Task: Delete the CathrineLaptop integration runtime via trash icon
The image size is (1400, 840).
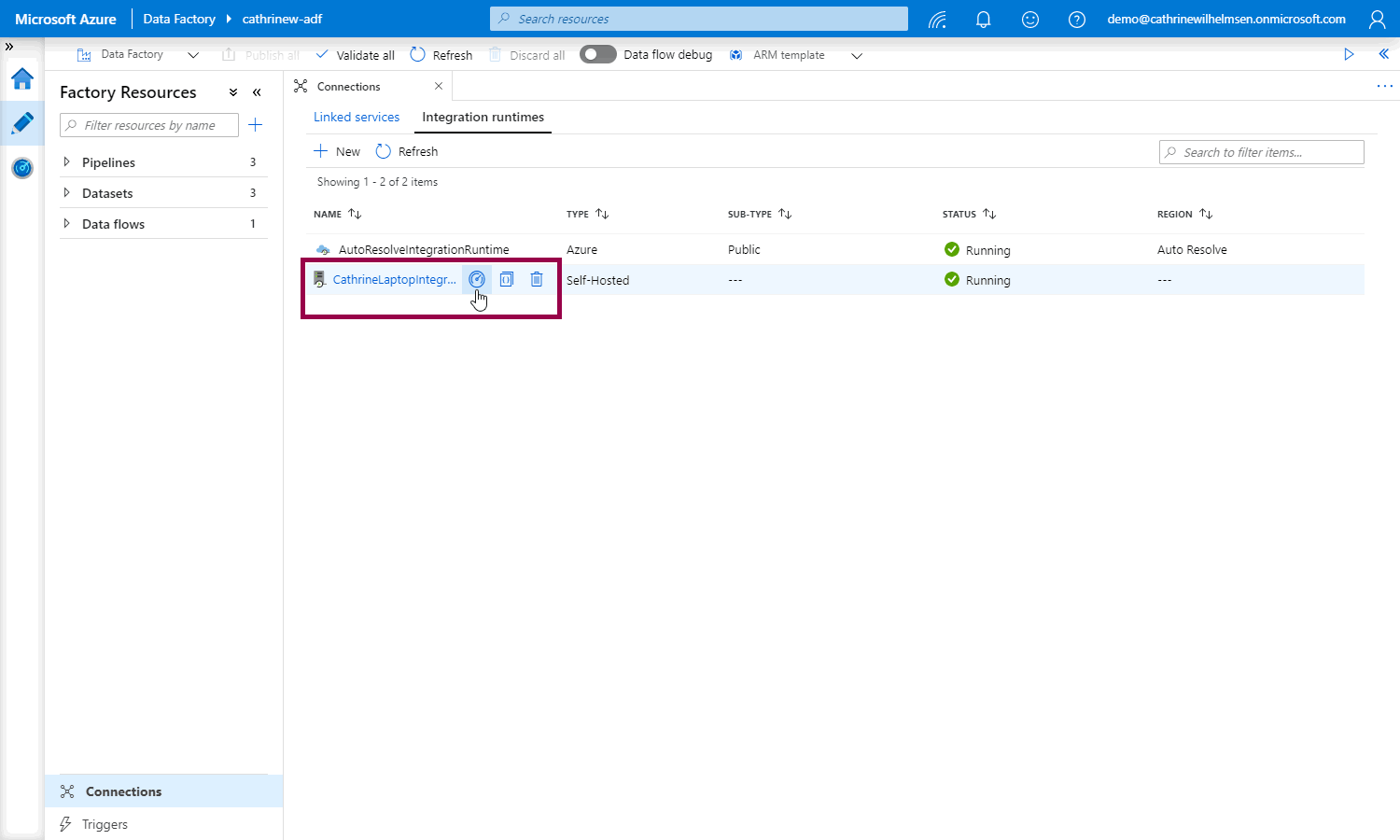Action: click(x=537, y=279)
